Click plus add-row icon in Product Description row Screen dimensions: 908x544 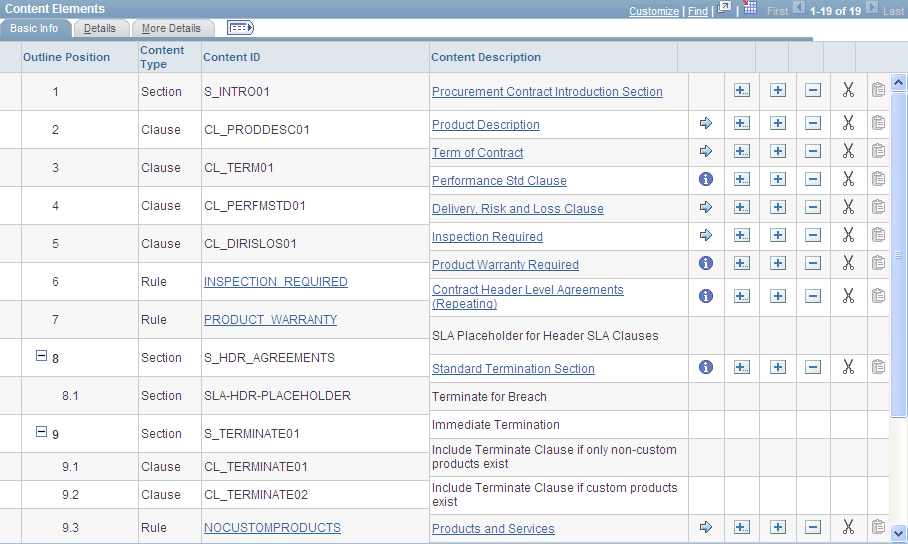pos(778,123)
